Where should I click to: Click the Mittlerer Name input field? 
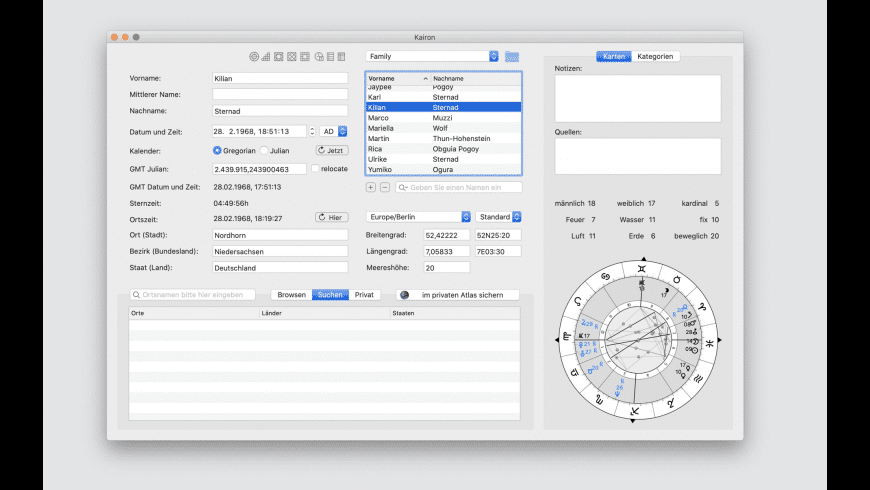pos(280,94)
